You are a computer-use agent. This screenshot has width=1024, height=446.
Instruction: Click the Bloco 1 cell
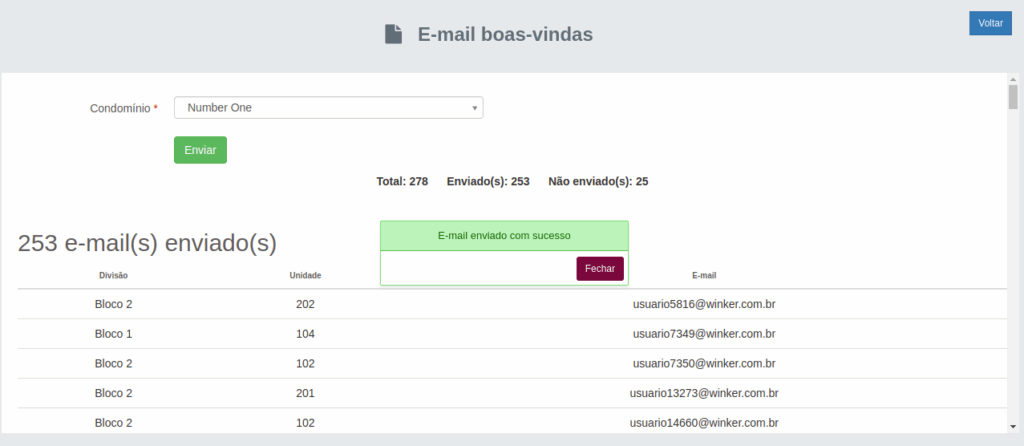[114, 334]
